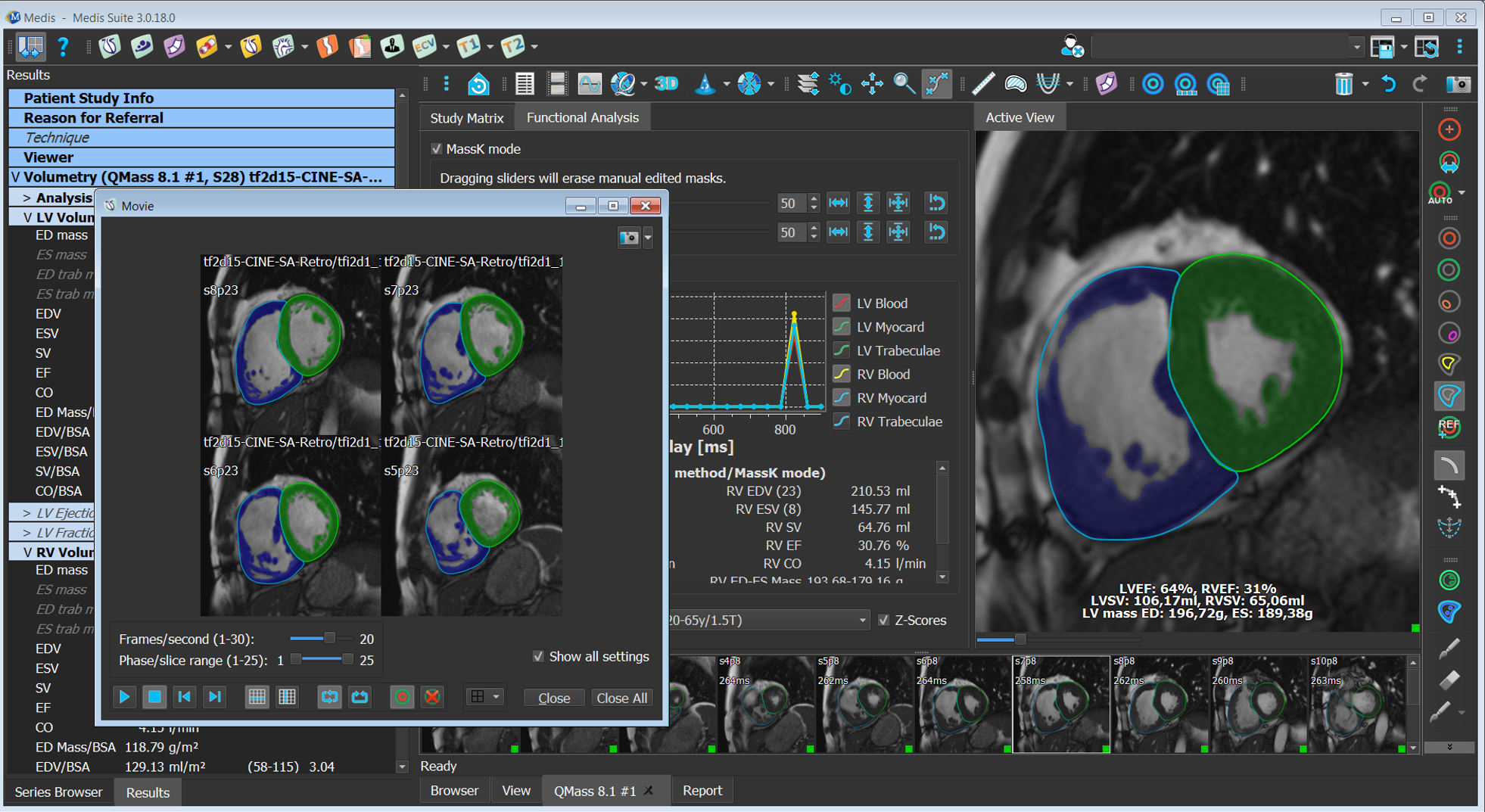The width and height of the screenshot is (1485, 812).
Task: Uncheck the Show all settings checkbox
Action: (538, 656)
